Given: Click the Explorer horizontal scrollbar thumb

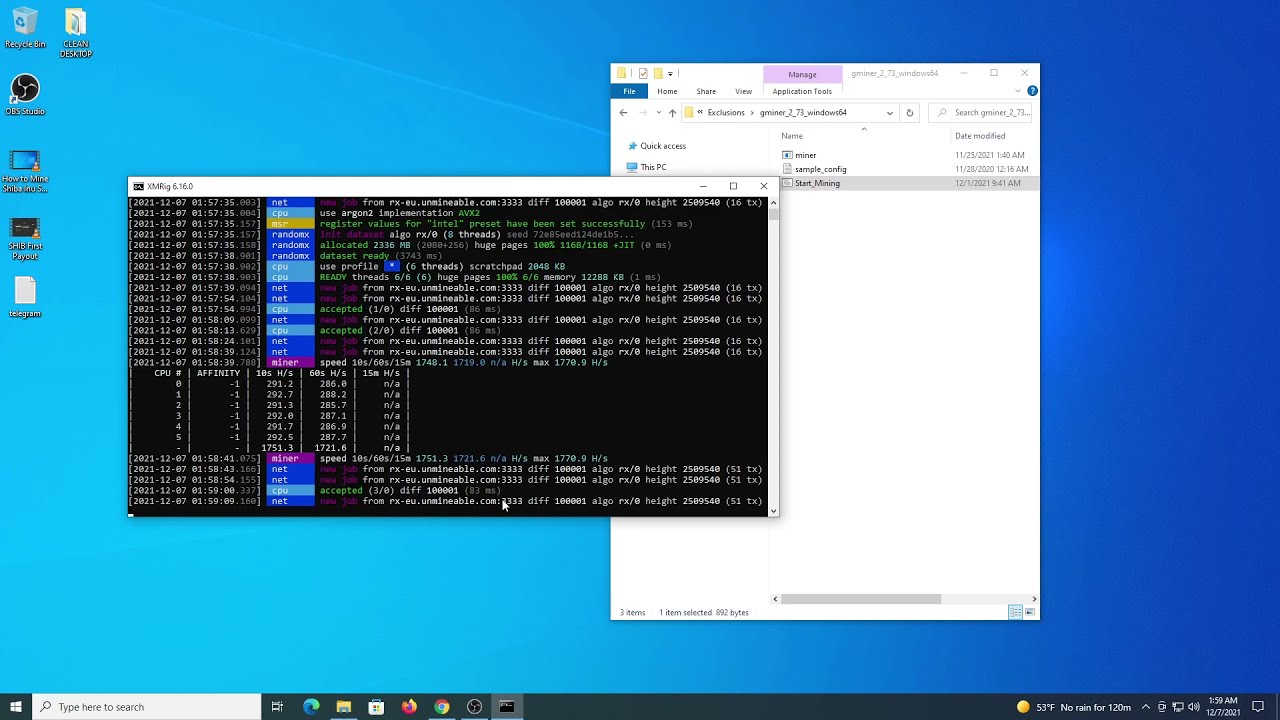Looking at the screenshot, I should (861, 599).
